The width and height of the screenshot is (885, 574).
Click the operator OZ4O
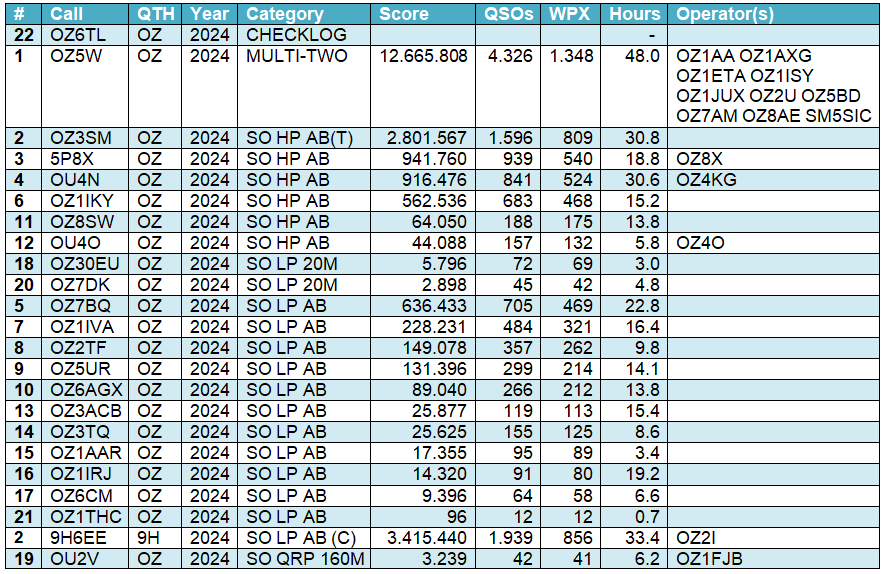[700, 243]
